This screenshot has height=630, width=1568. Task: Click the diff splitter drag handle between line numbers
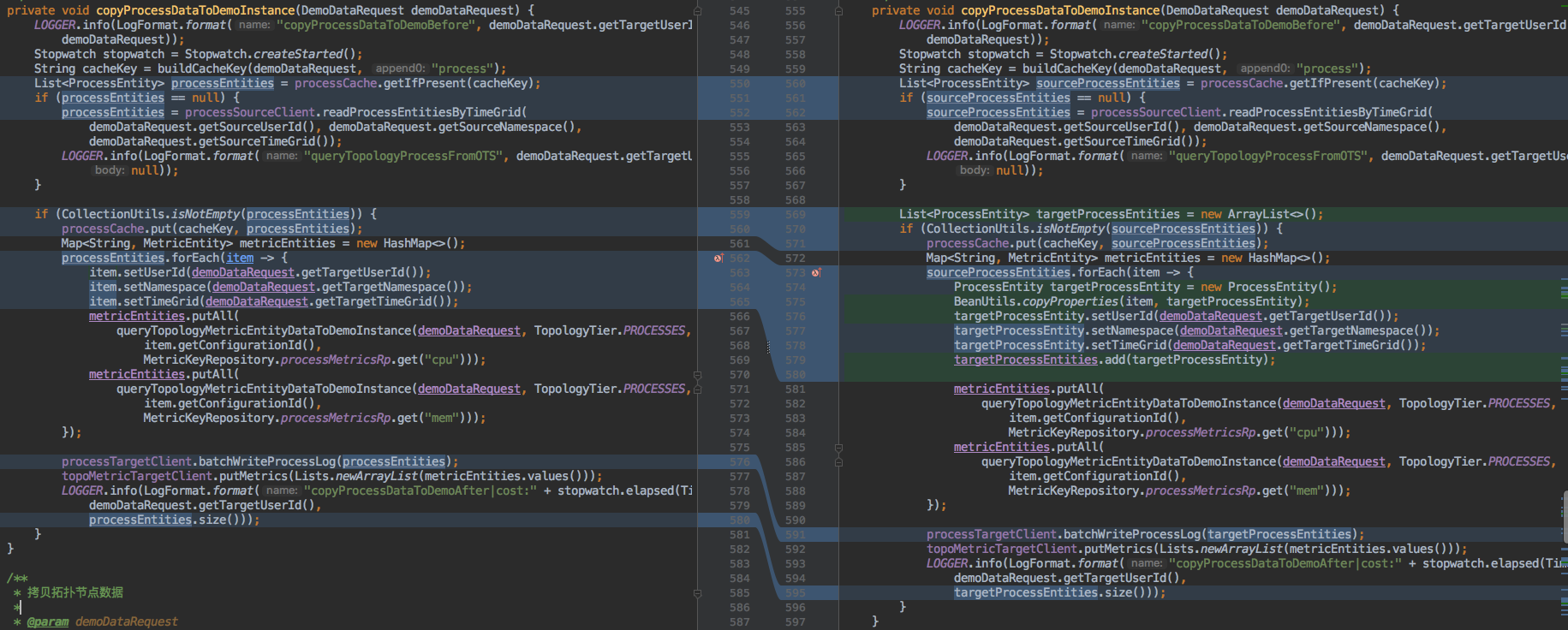tap(768, 347)
